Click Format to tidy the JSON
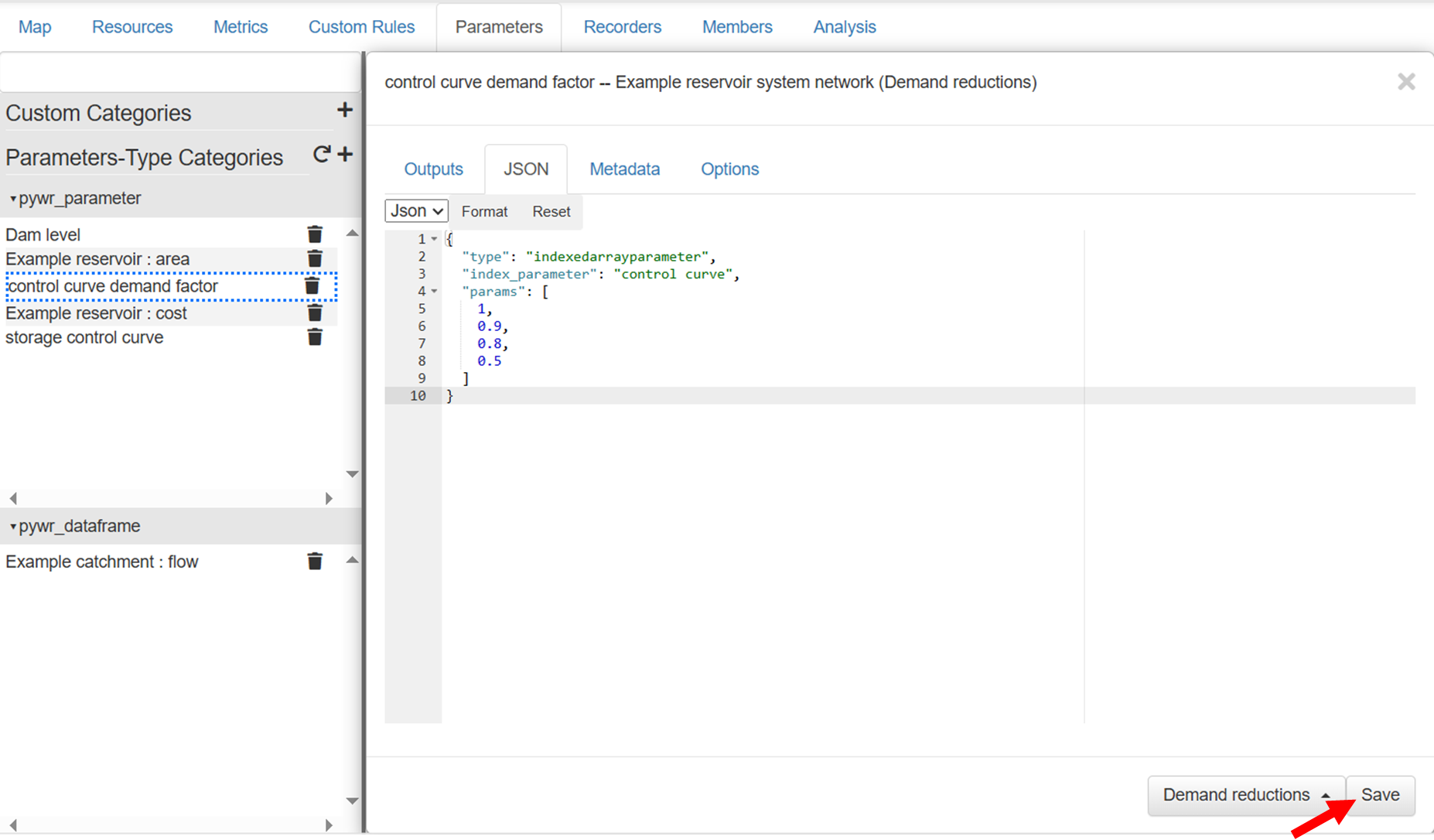 pyautogui.click(x=484, y=212)
